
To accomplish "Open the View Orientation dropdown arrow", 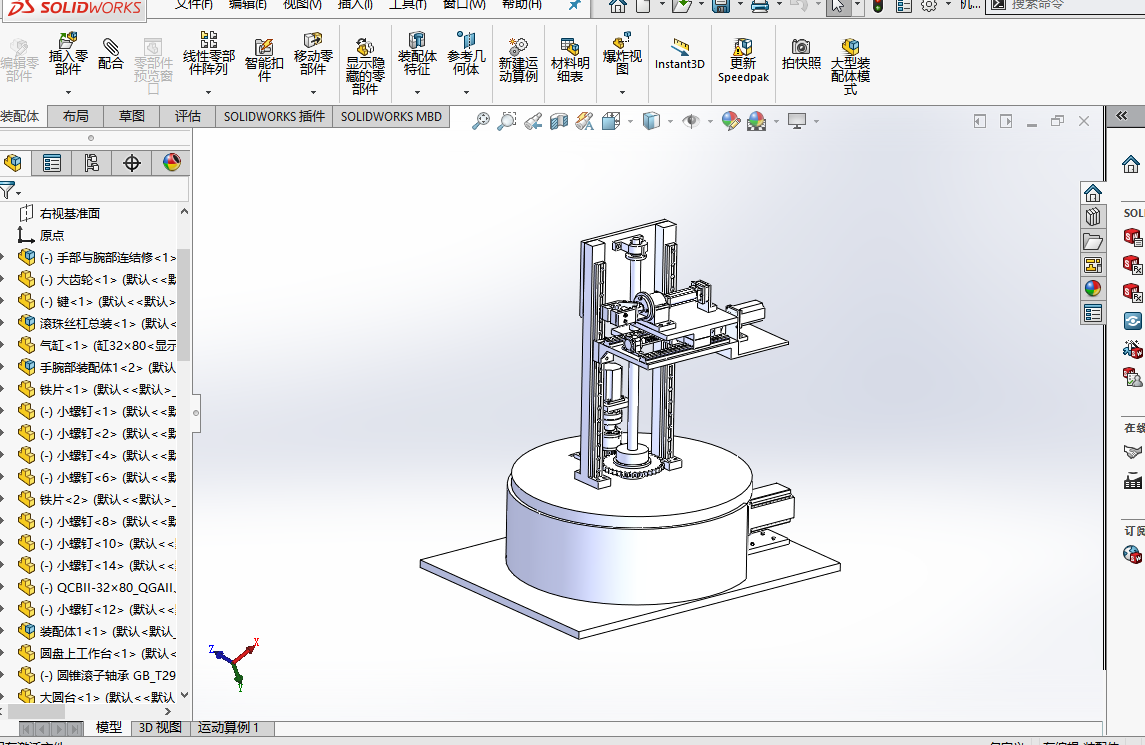I will (x=630, y=121).
